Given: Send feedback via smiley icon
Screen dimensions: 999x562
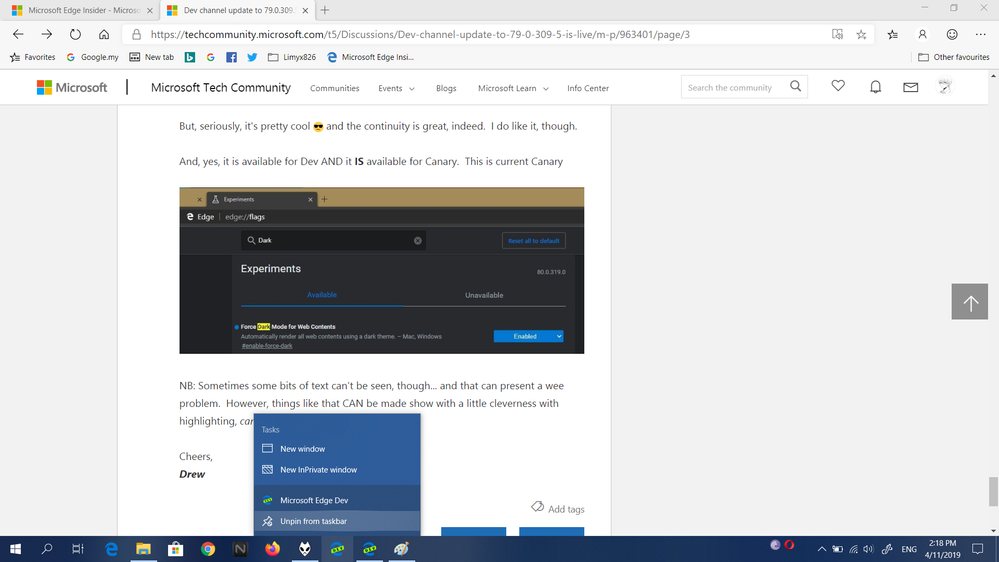Looking at the screenshot, I should tap(952, 34).
